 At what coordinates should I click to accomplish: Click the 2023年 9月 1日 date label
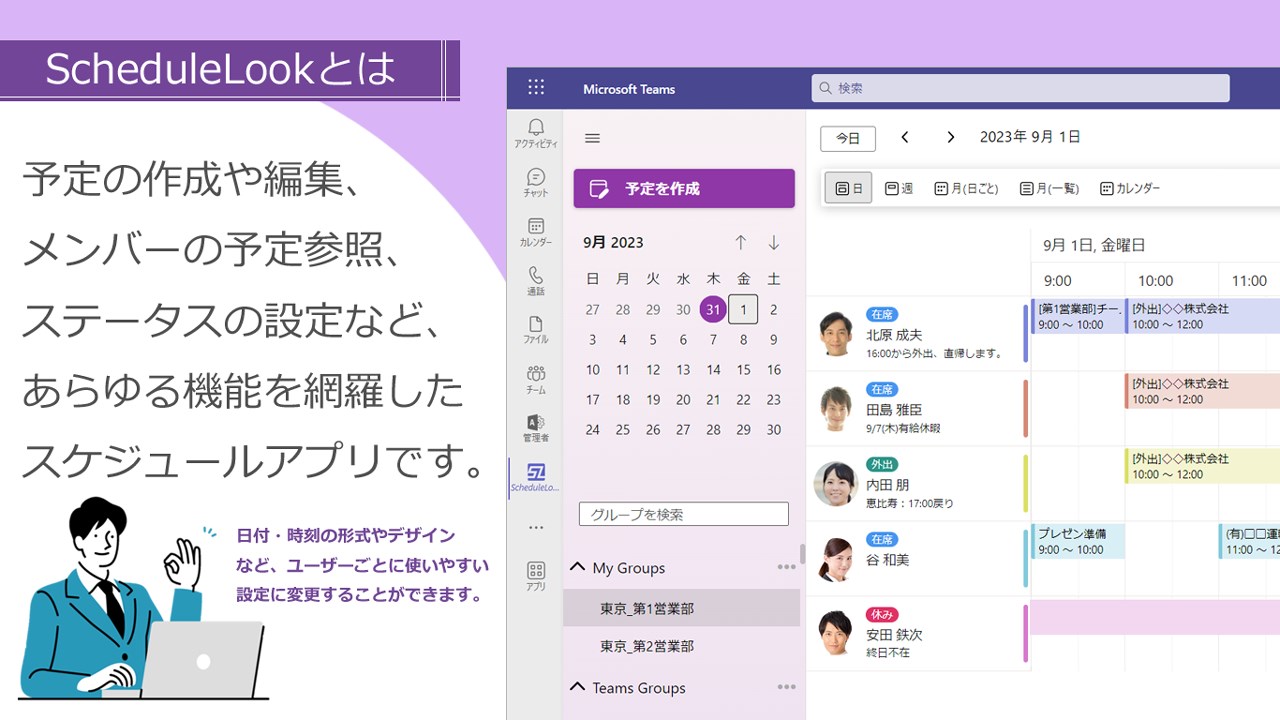(1030, 137)
